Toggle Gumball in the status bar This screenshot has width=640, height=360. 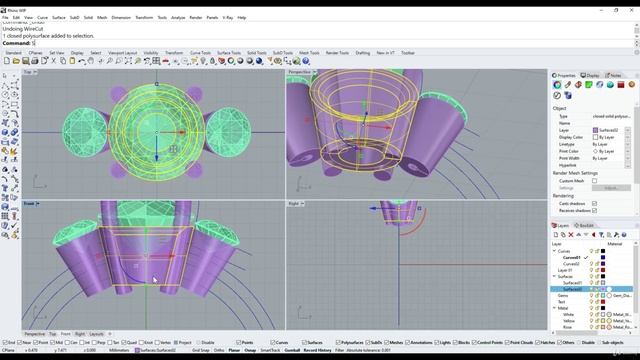[x=292, y=350]
